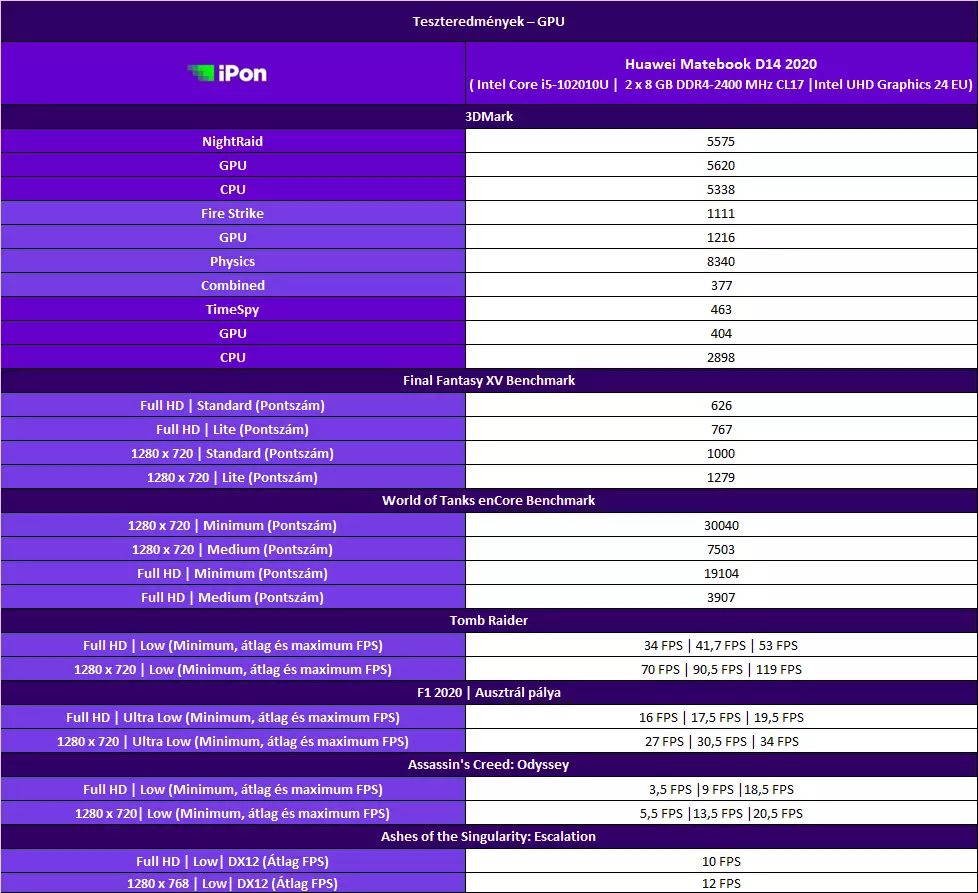Click the score 626
The width and height of the screenshot is (978, 893).
tap(721, 405)
